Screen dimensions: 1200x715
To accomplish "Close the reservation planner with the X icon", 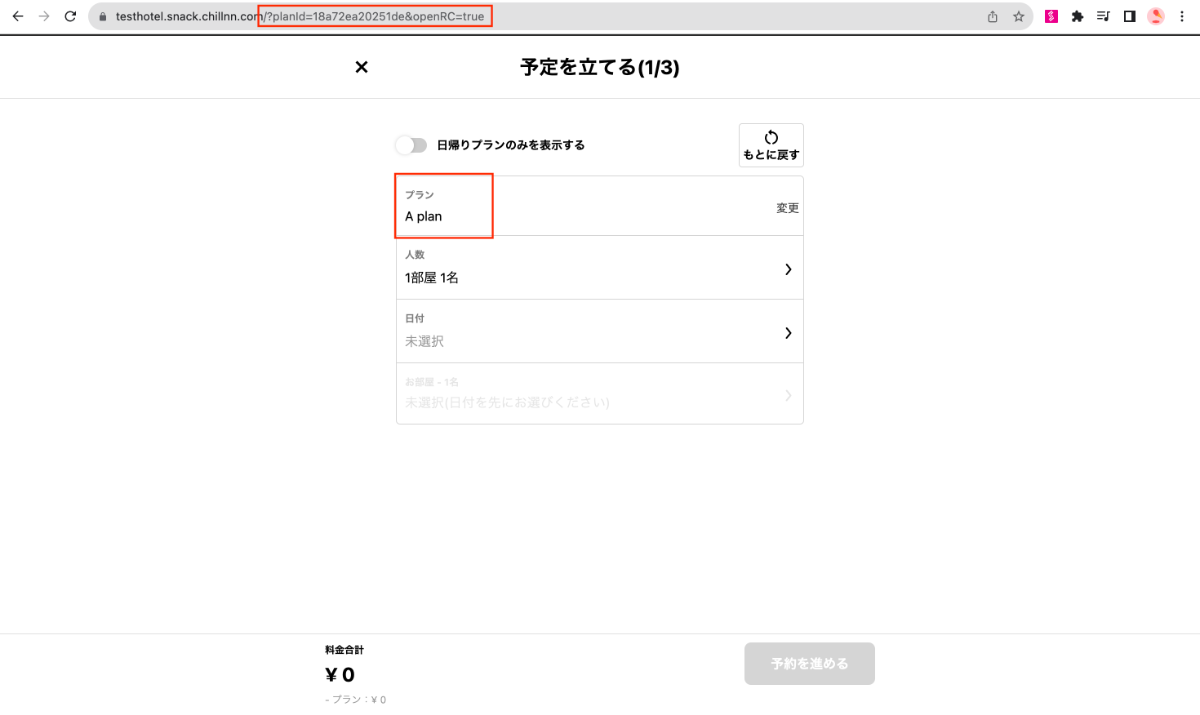I will tap(362, 67).
